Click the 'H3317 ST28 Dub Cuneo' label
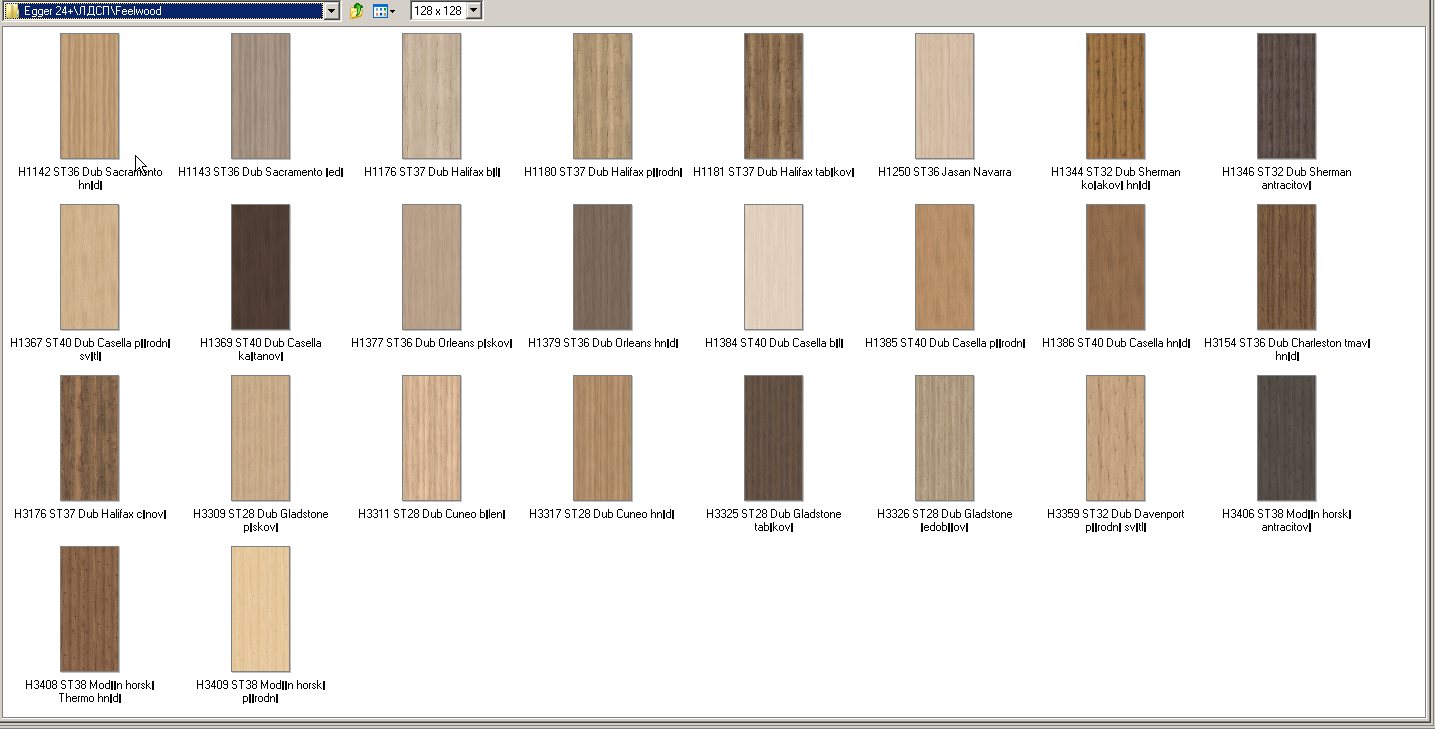 tap(603, 514)
